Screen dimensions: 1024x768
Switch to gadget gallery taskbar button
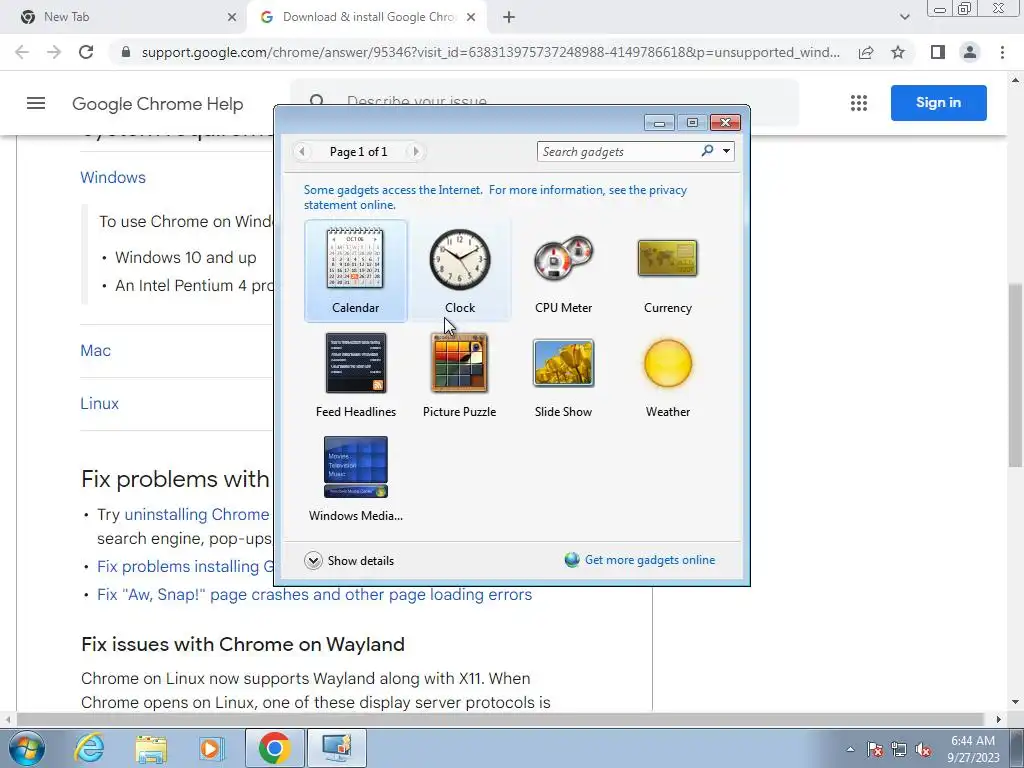336,748
